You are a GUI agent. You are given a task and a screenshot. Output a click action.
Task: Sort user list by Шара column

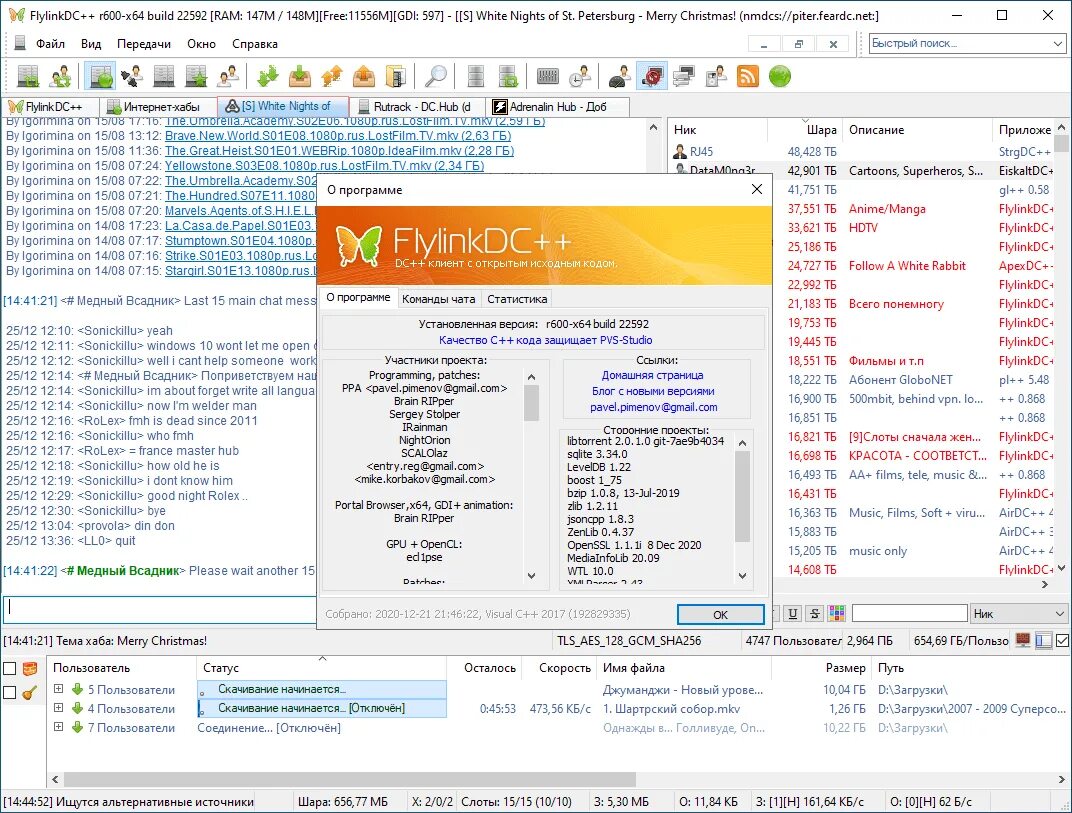tap(804, 130)
